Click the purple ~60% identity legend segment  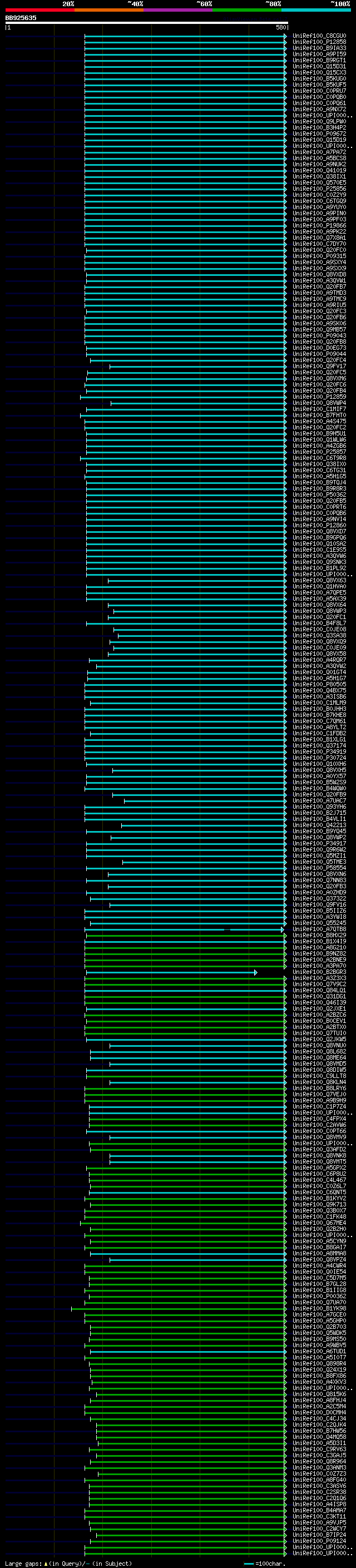click(x=177, y=10)
